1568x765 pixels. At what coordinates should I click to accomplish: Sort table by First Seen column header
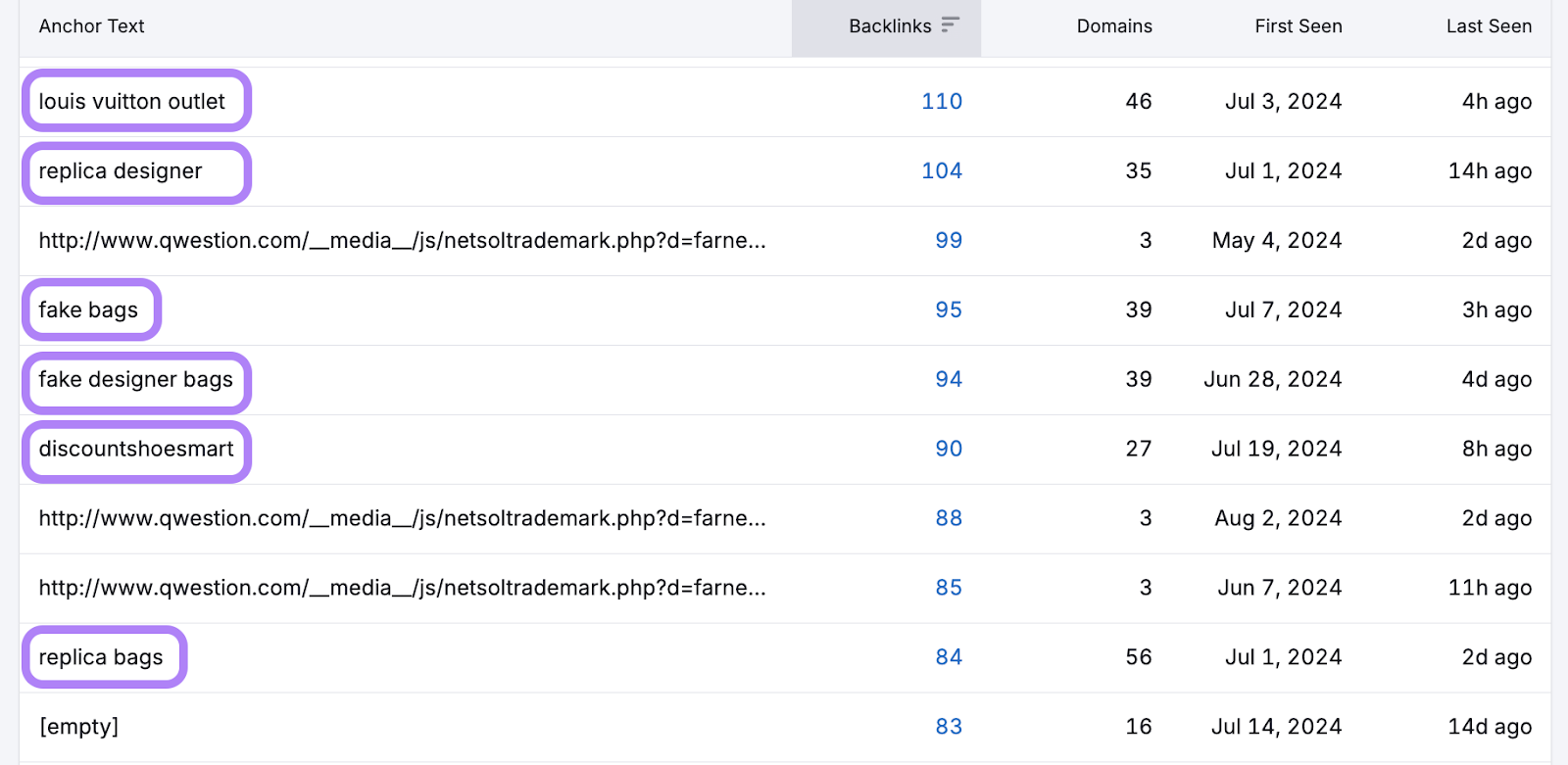click(1298, 26)
